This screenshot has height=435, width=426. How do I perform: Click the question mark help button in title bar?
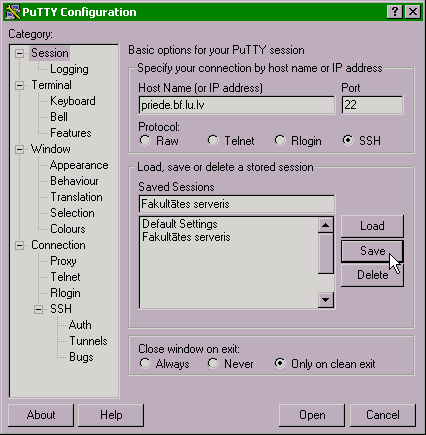pyautogui.click(x=395, y=12)
